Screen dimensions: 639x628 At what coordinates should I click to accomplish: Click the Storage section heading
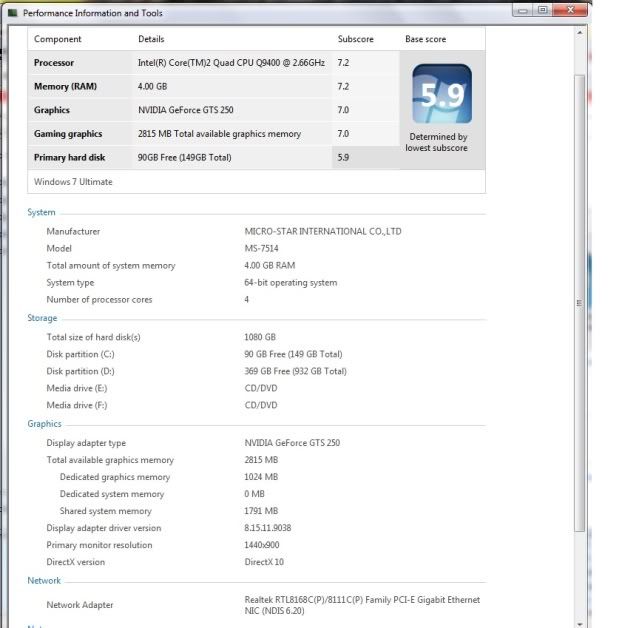[x=43, y=318]
